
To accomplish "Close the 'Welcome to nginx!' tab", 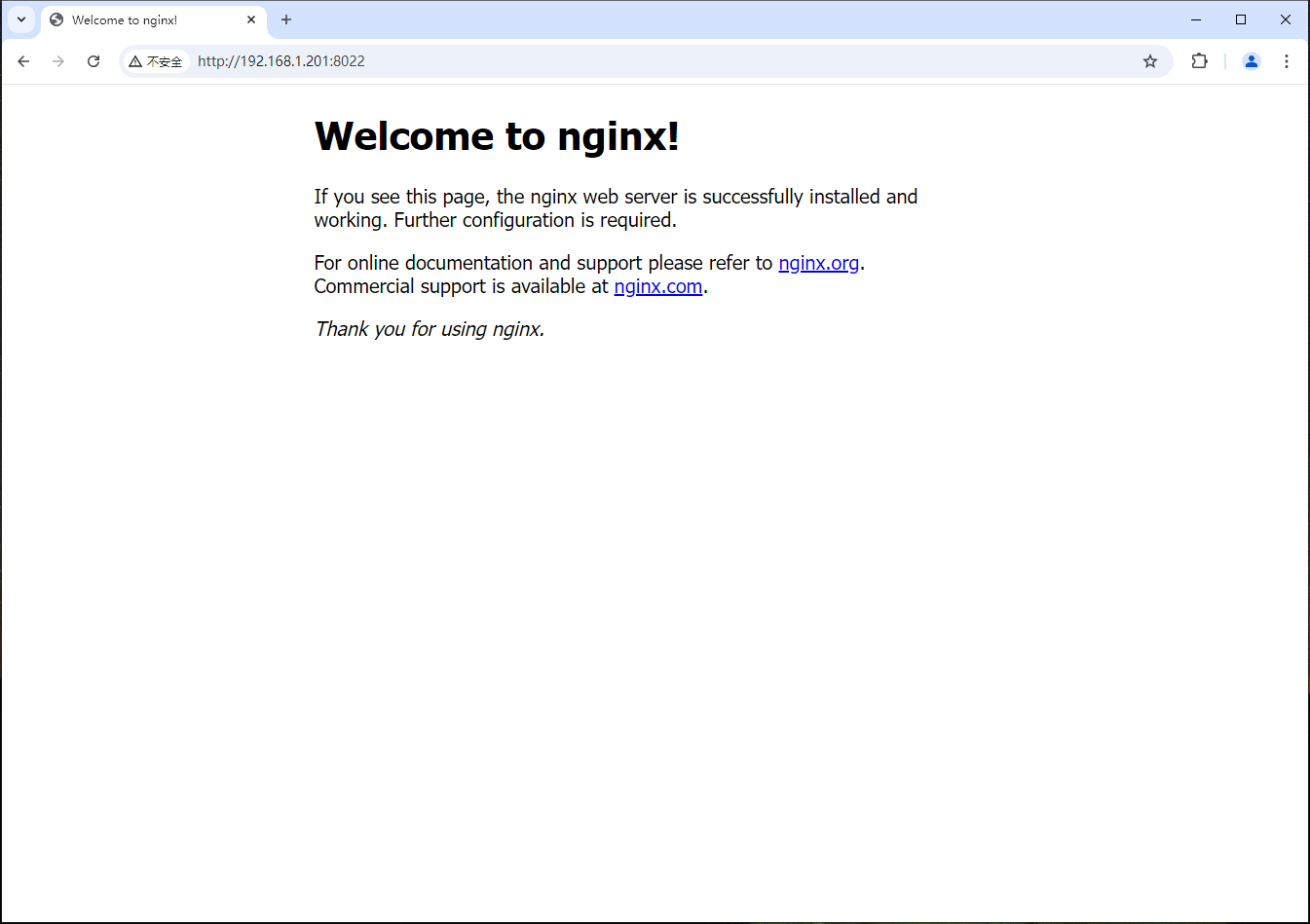I will [251, 19].
